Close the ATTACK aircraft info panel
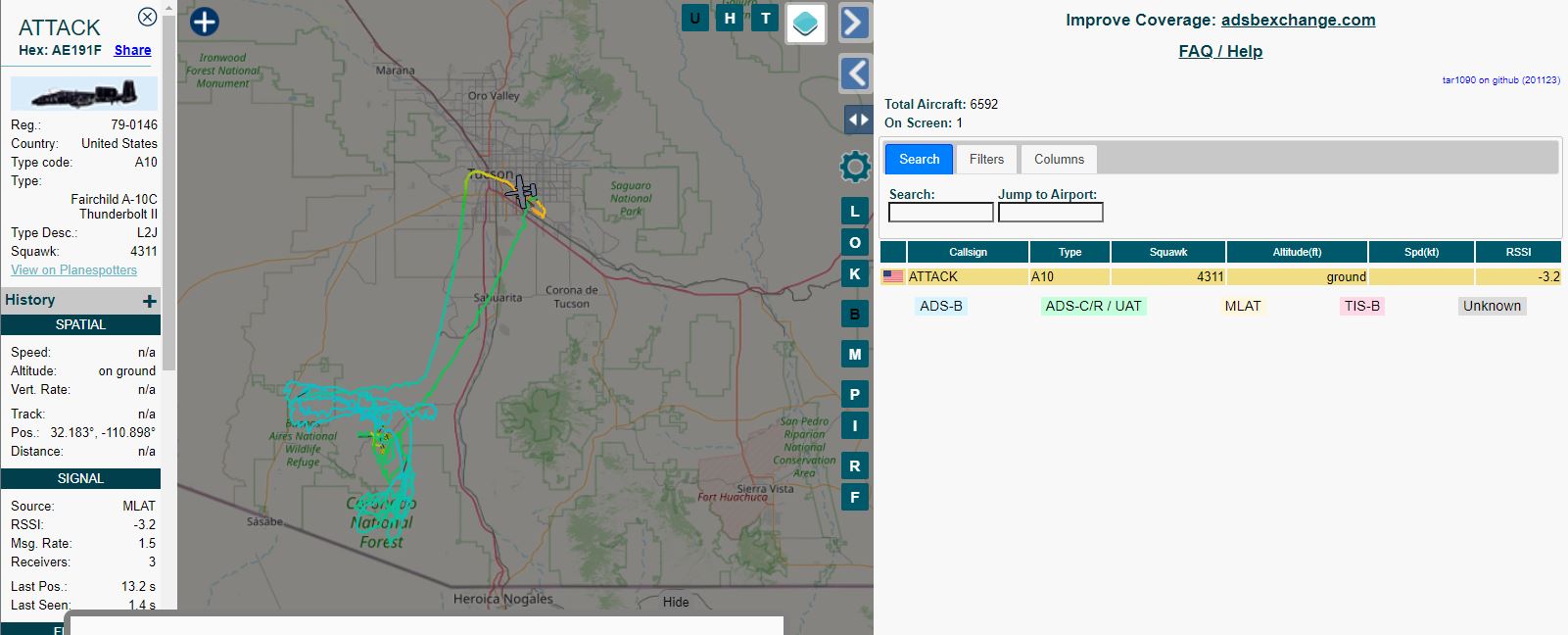The width and height of the screenshot is (1568, 635). click(147, 17)
